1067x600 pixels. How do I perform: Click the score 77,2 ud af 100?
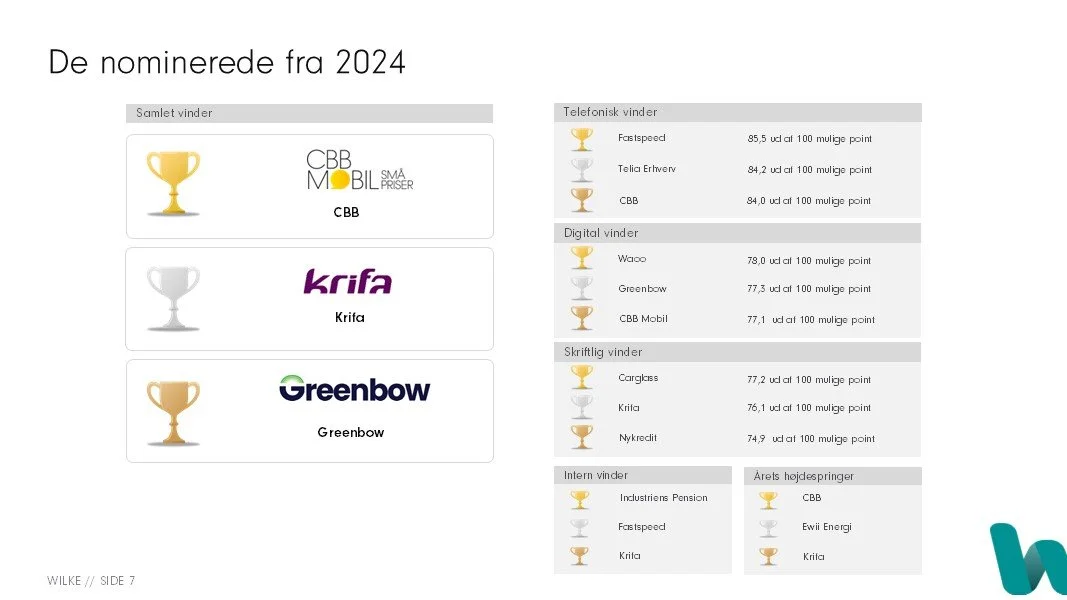point(809,380)
